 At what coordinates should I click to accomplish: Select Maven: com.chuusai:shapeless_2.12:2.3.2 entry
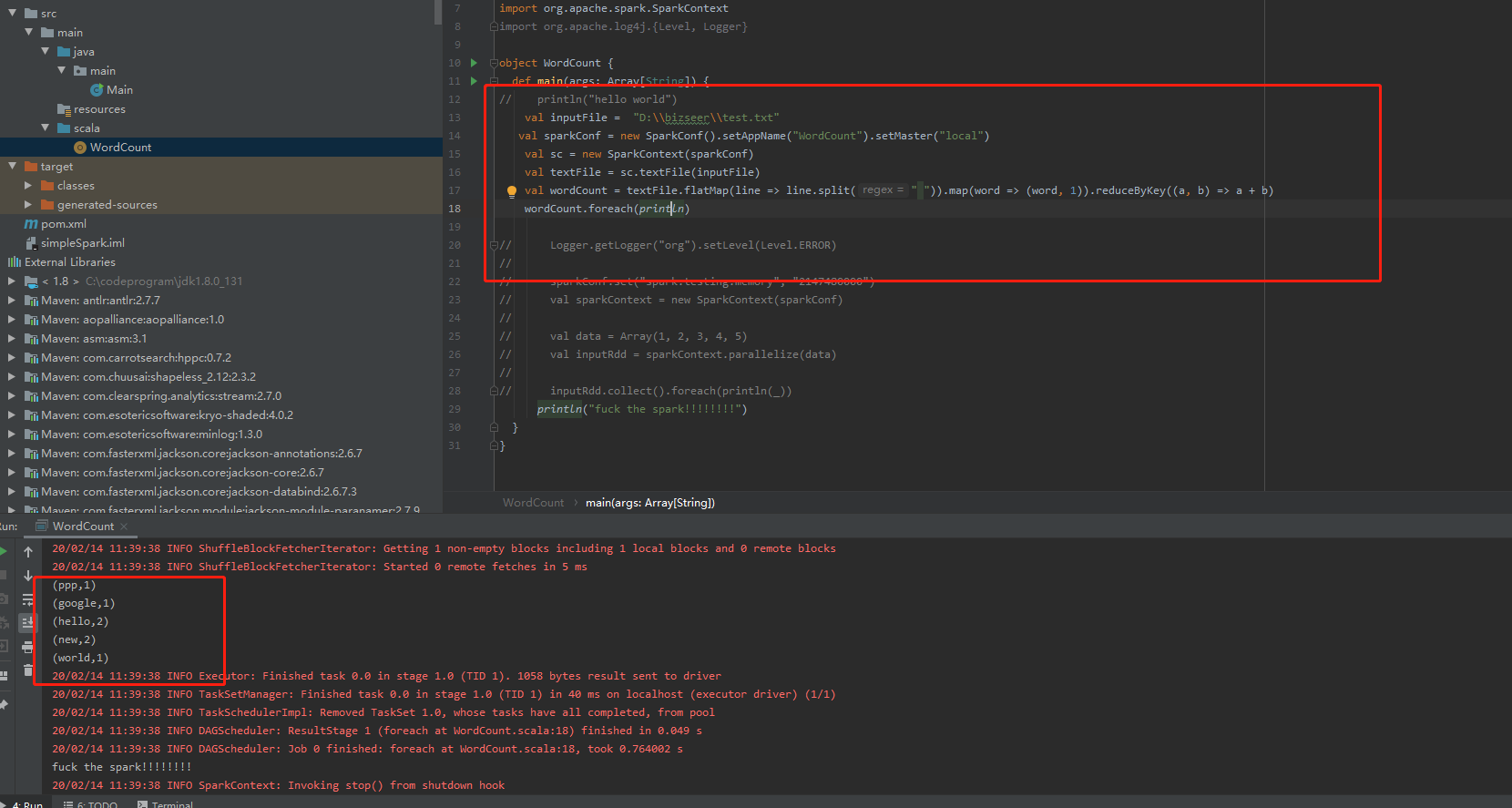pyautogui.click(x=140, y=376)
